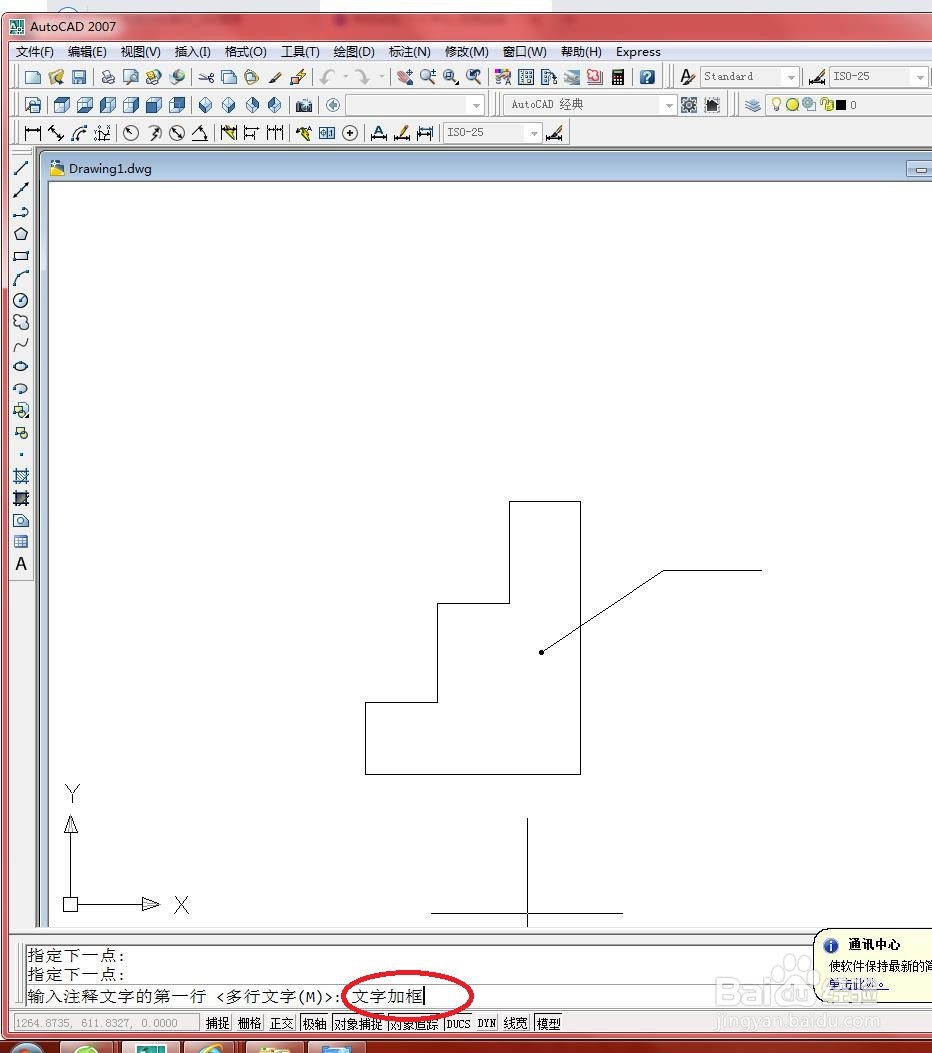Open the Express menu

[x=638, y=52]
